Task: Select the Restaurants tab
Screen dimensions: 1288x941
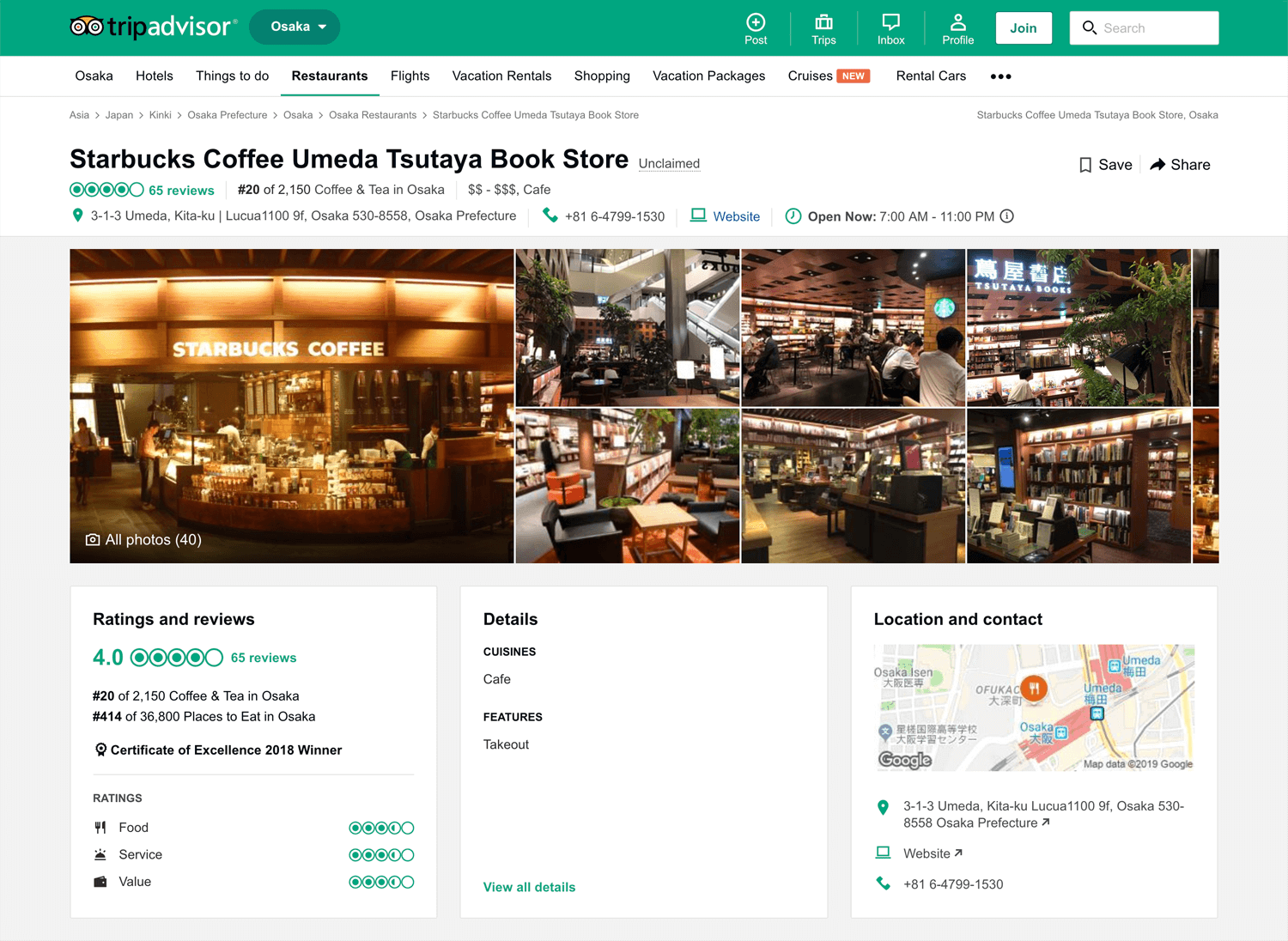Action: click(330, 76)
